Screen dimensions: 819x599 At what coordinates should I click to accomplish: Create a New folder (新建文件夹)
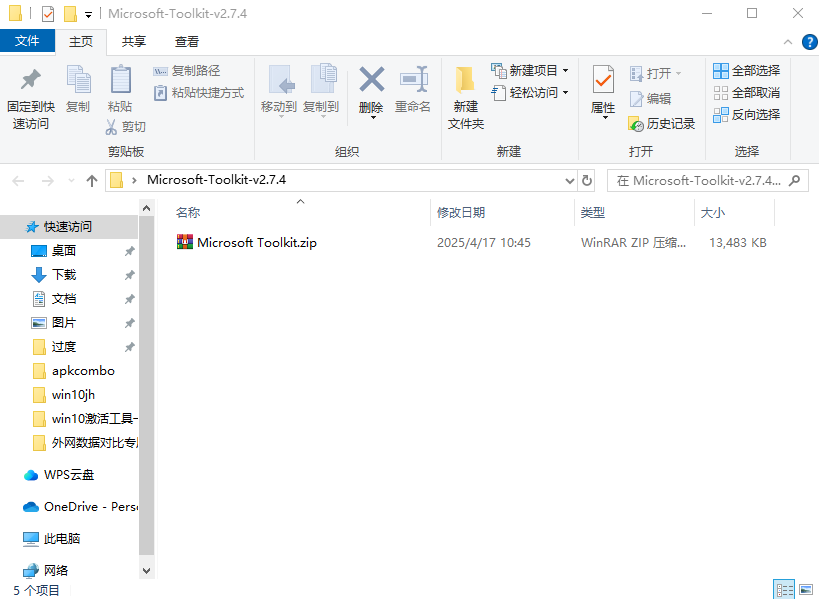click(465, 98)
